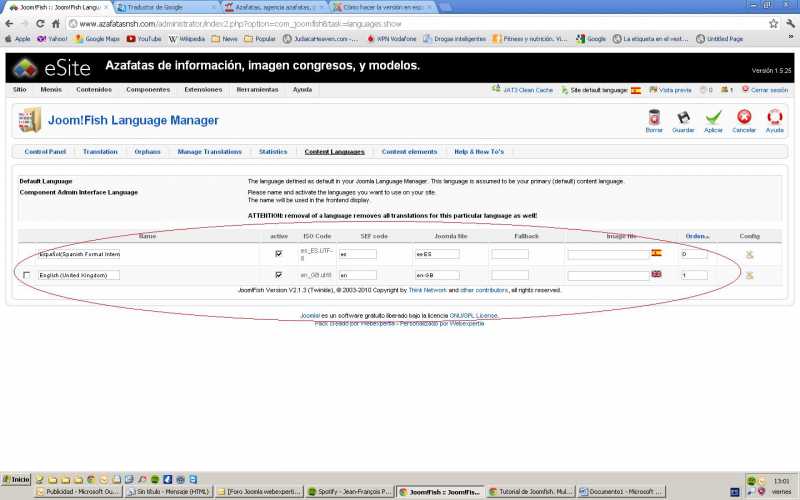Open the Chrome wrench settings menu
The width and height of the screenshot is (800, 500).
coord(790,23)
